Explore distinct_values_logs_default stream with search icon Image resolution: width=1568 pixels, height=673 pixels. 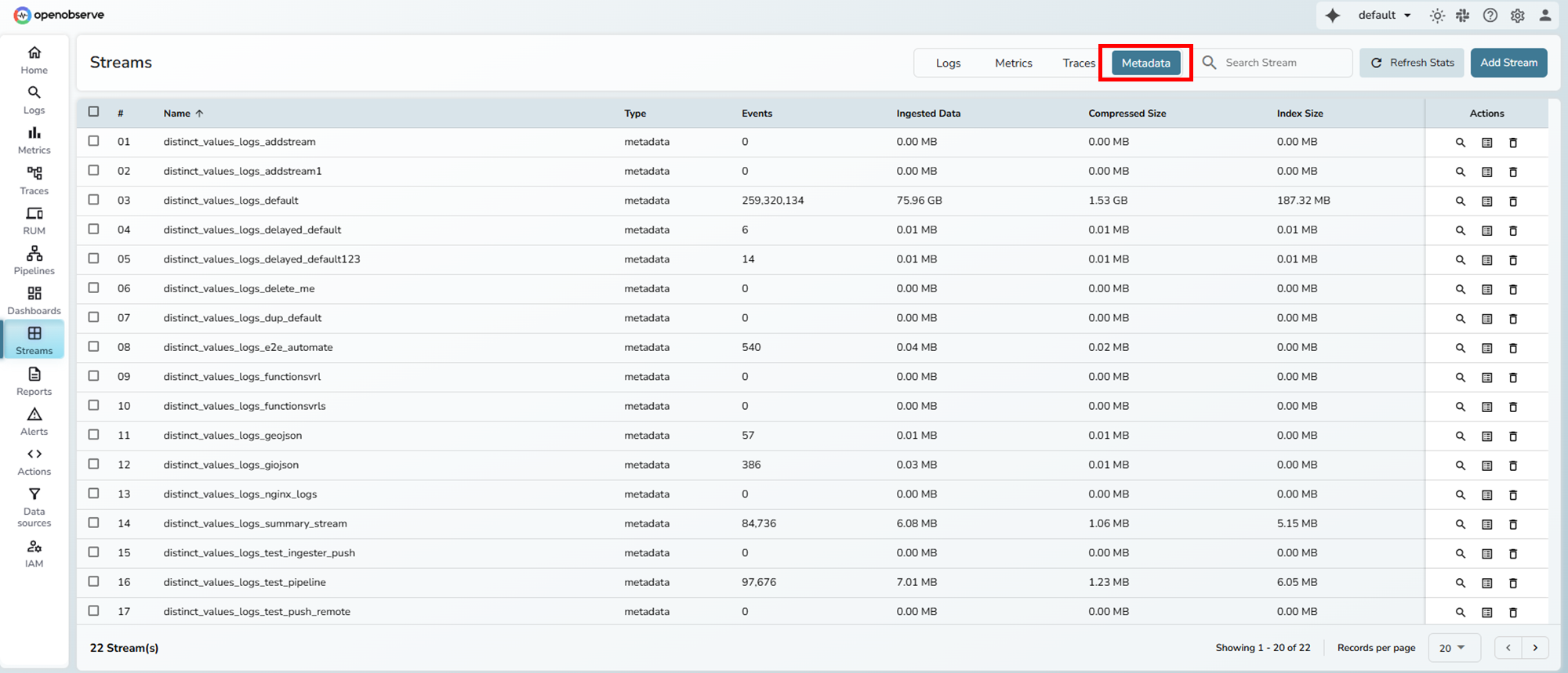coord(1461,201)
